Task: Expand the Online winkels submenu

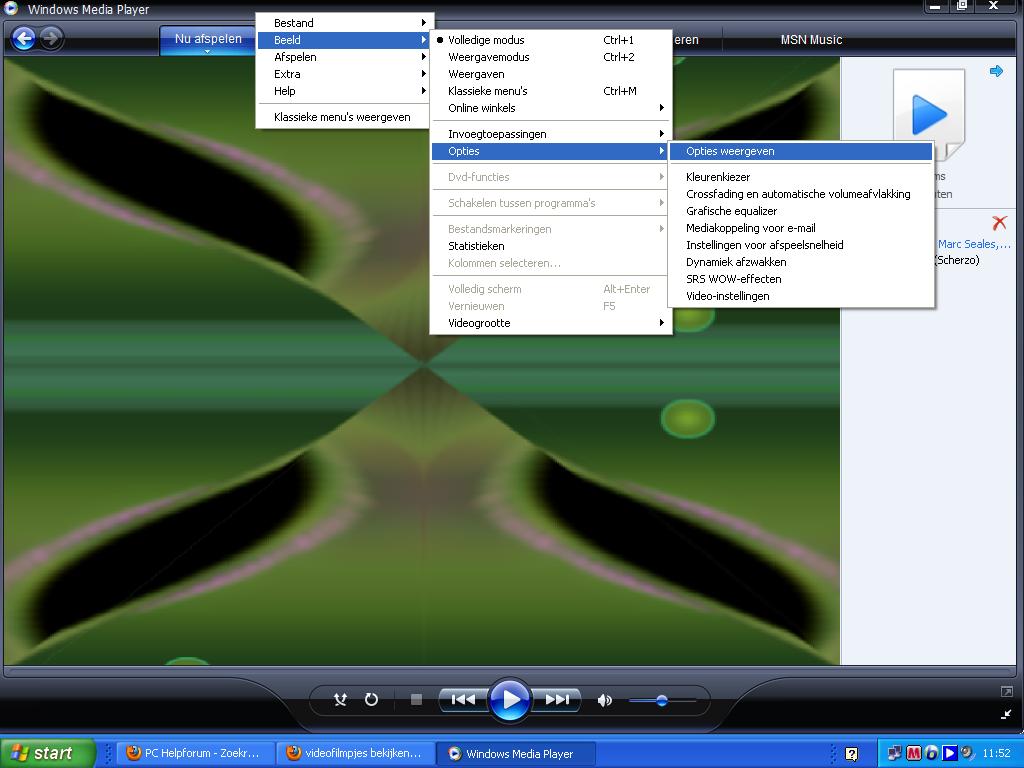Action: pyautogui.click(x=551, y=108)
